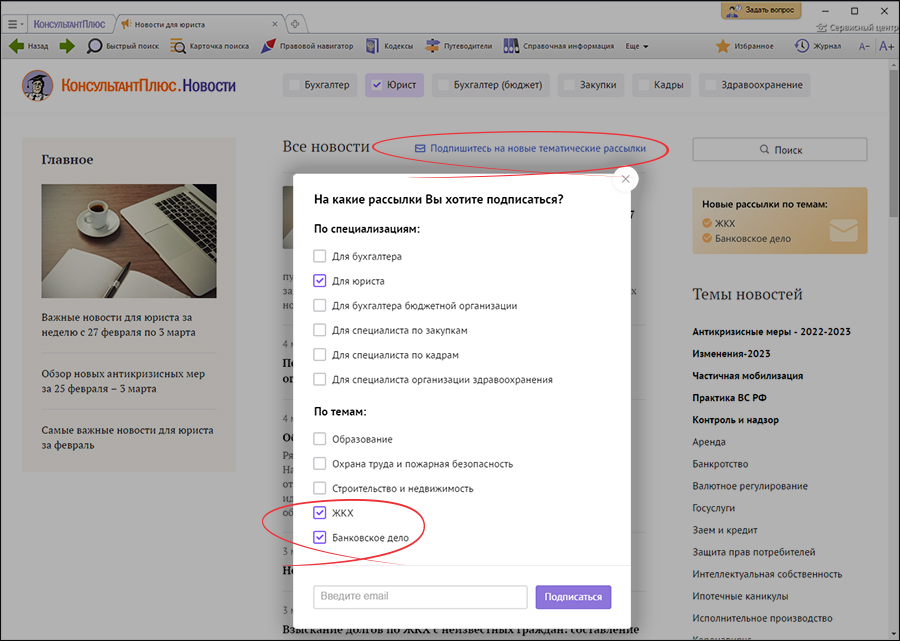This screenshot has width=900, height=641.
Task: Switch to the КонсультантПлюс tab
Action: (x=70, y=23)
